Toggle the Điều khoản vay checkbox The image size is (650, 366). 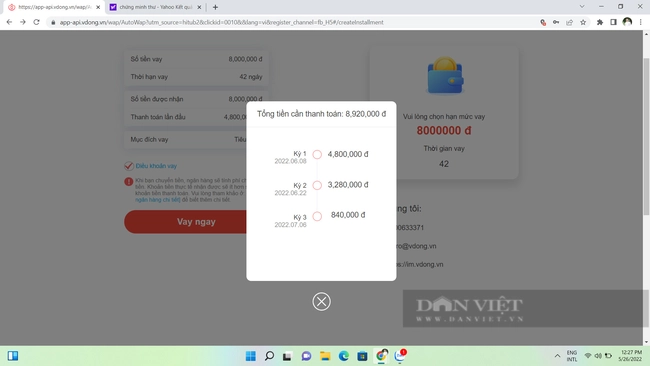(129, 166)
